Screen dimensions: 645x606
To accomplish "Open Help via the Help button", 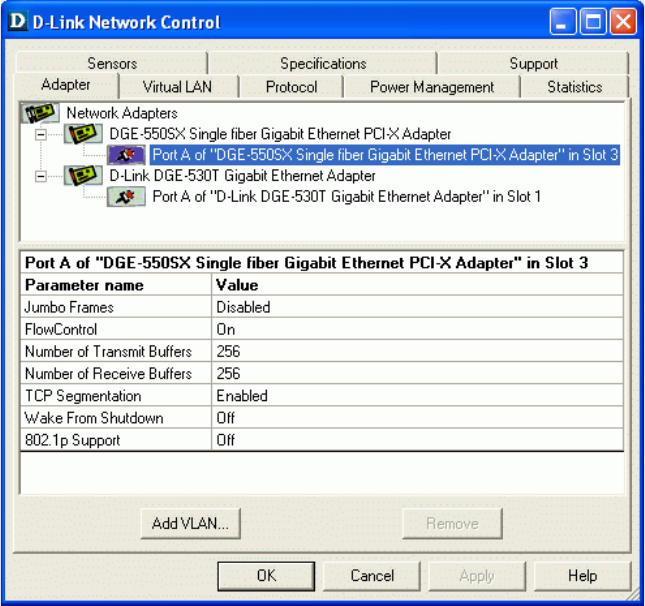I will (x=582, y=576).
